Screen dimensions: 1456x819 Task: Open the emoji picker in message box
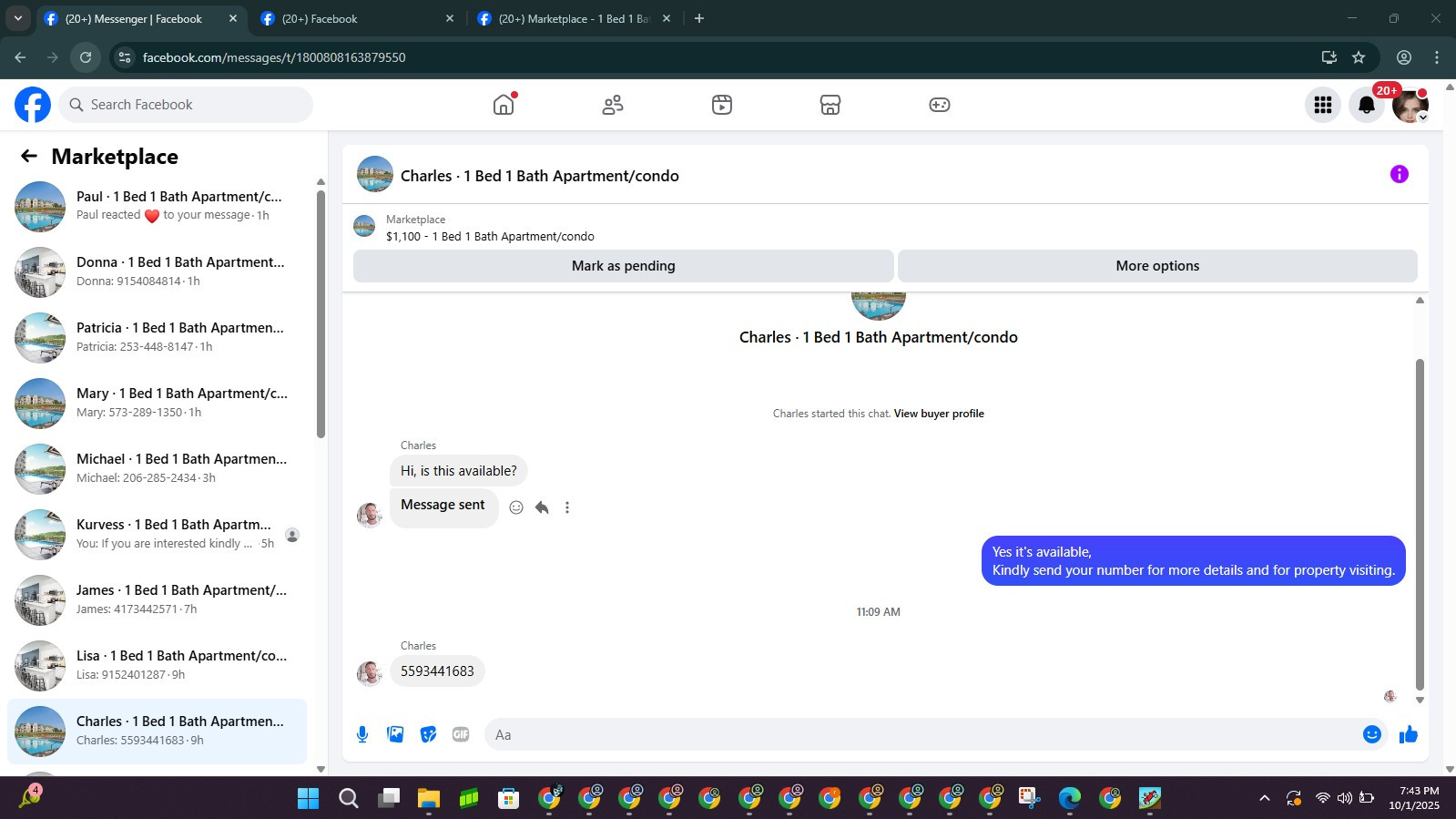click(1372, 734)
